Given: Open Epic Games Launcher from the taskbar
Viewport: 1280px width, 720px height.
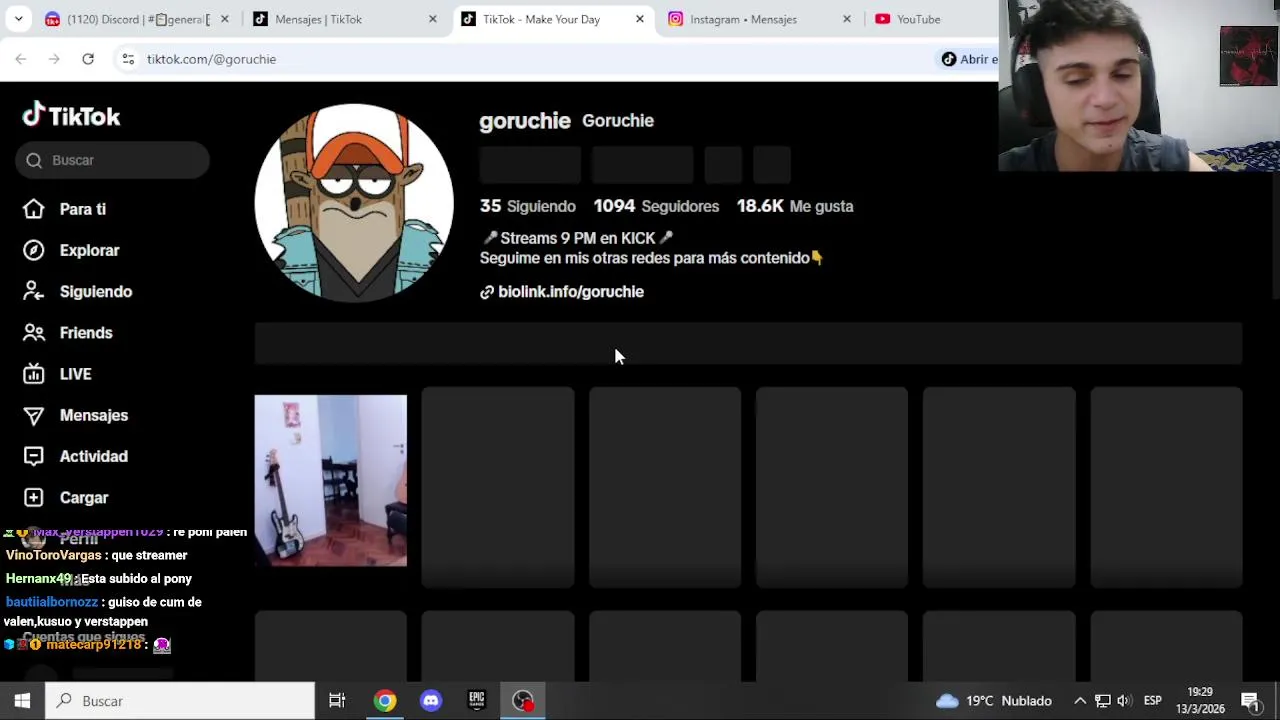Looking at the screenshot, I should pos(477,701).
